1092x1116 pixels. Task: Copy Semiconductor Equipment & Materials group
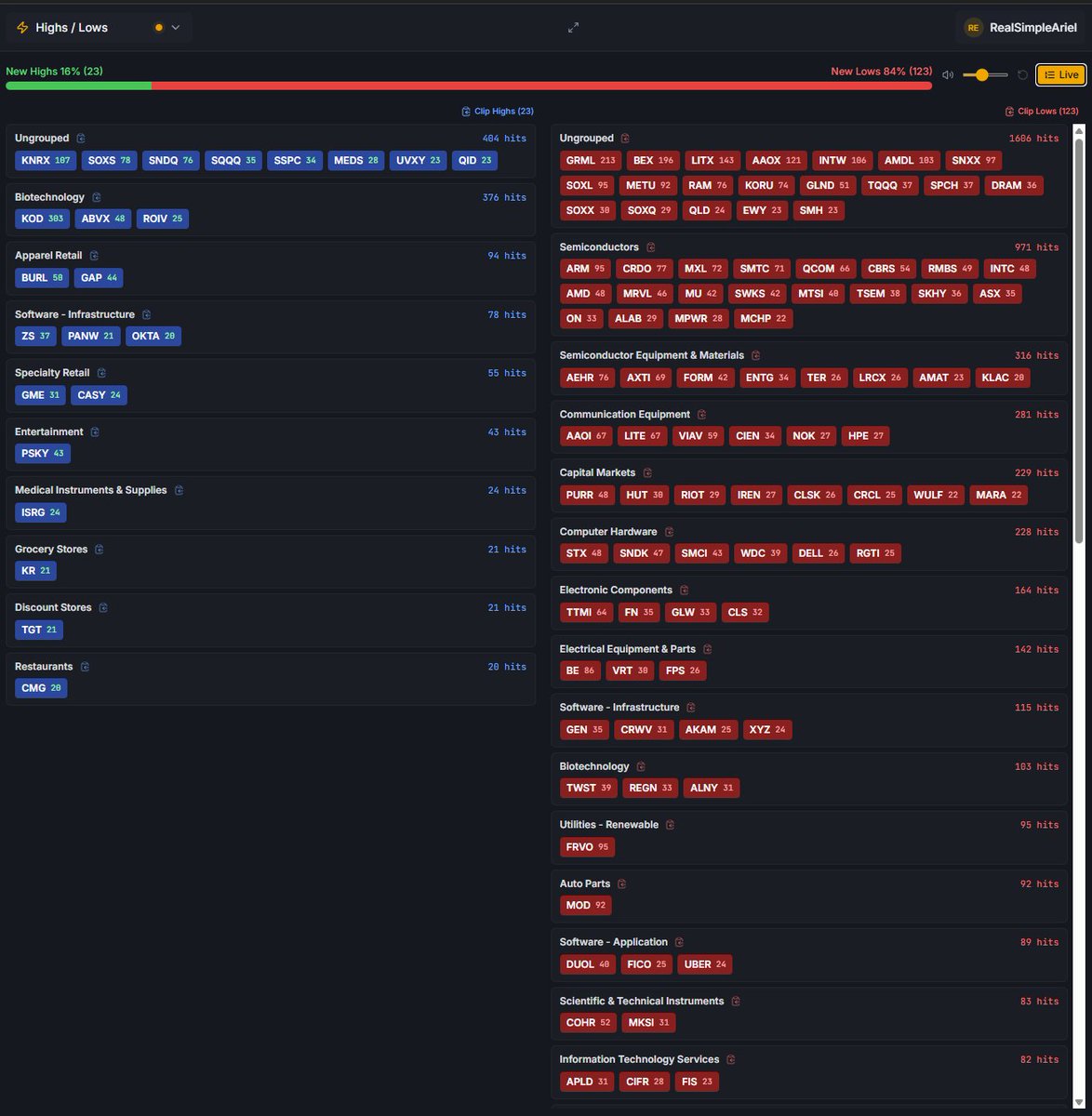coord(755,355)
